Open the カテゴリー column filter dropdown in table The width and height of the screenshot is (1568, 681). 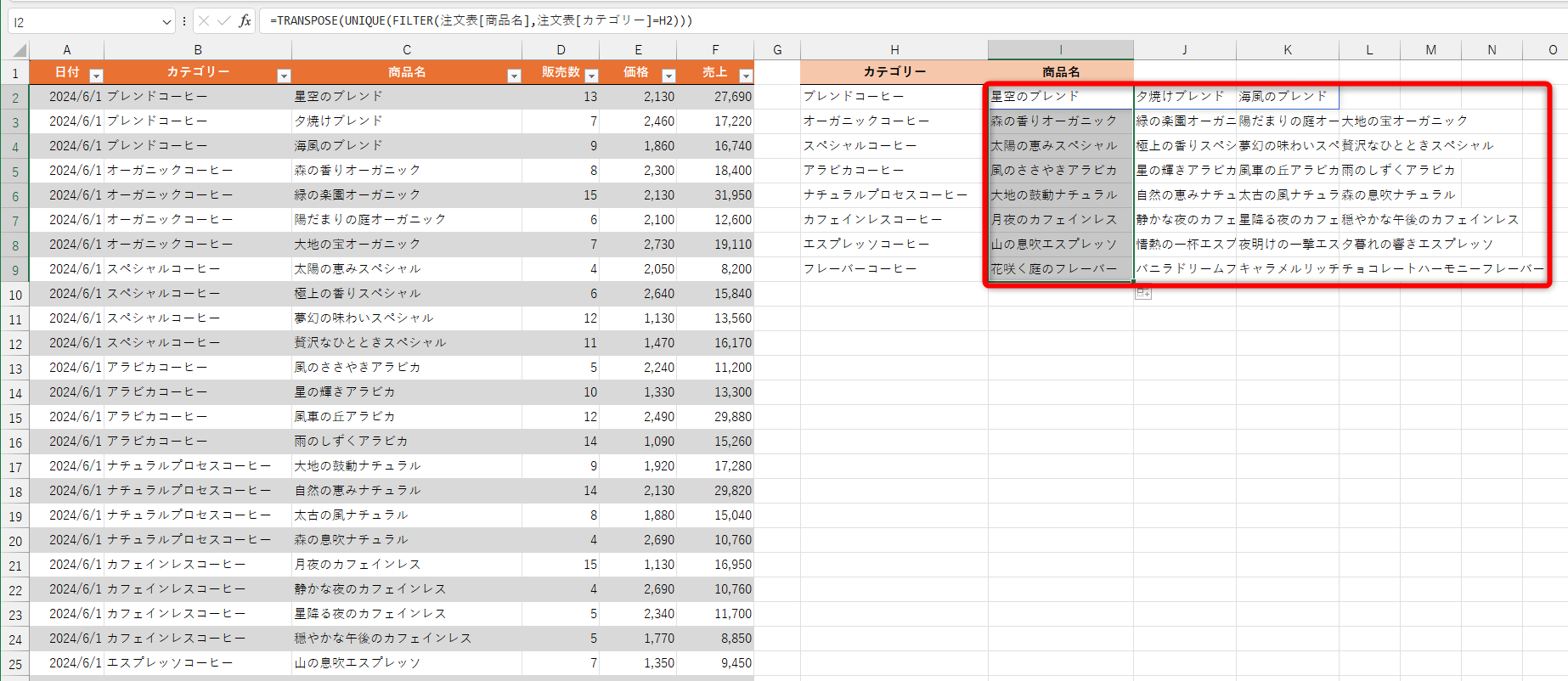click(284, 76)
